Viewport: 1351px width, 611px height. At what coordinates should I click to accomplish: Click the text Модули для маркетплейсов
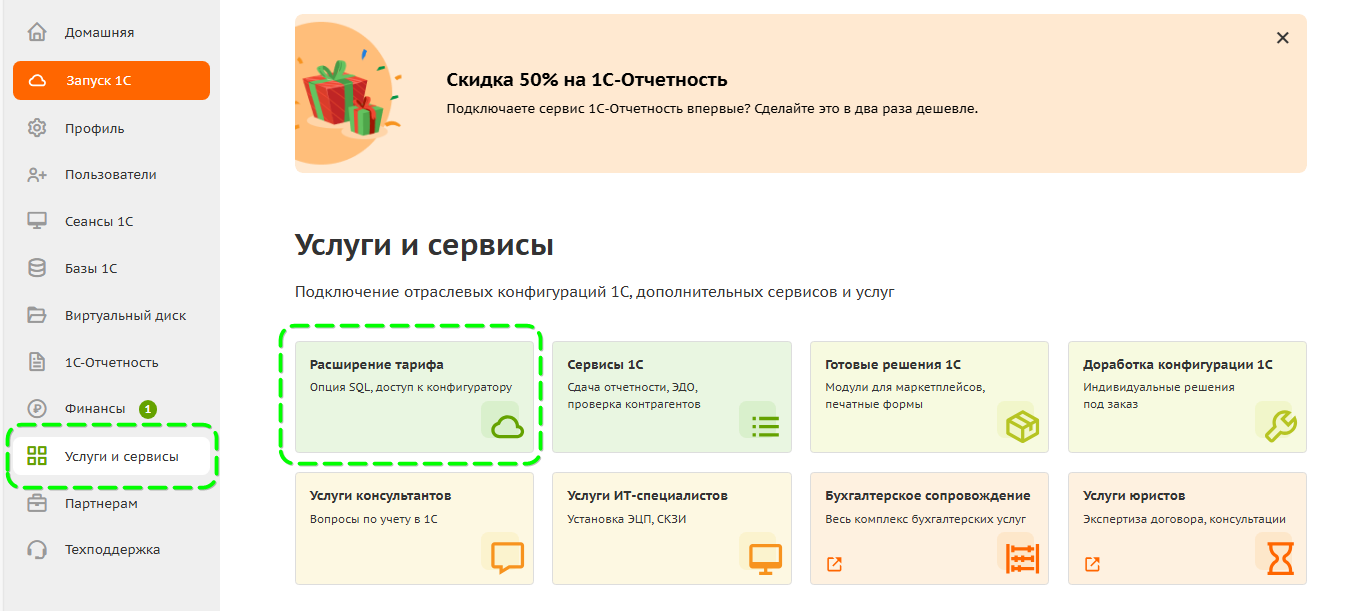click(905, 387)
